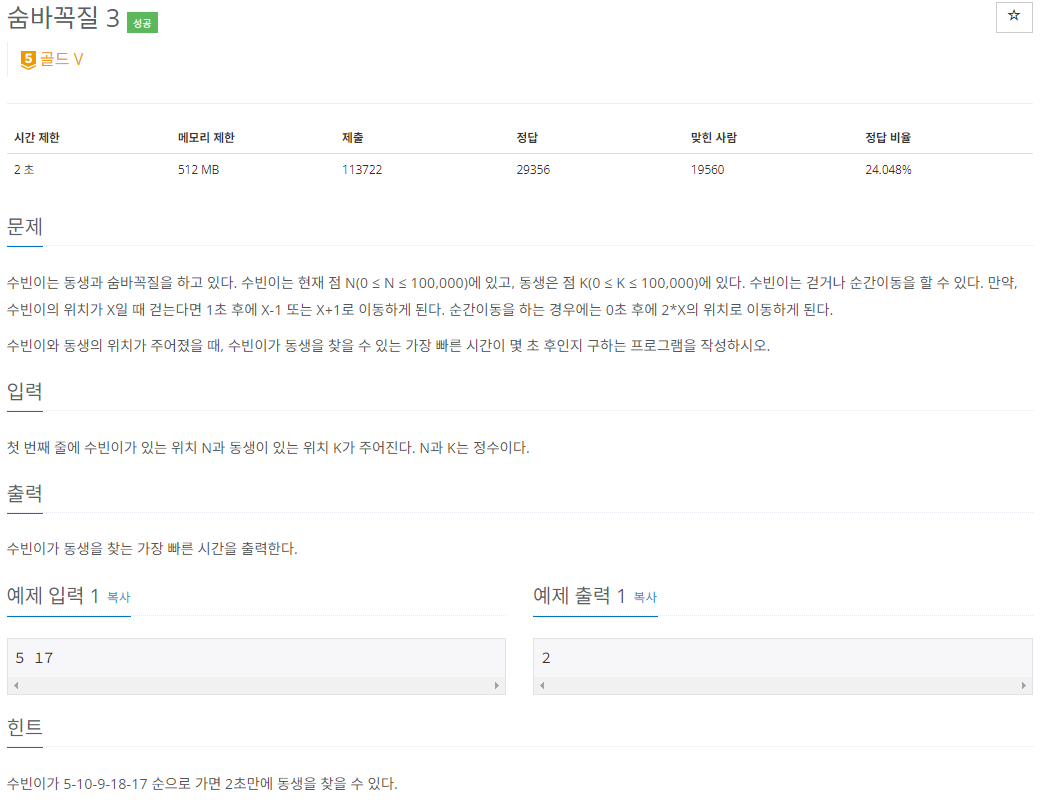Click the right arrow of the input scrollbar
The image size is (1043, 807).
point(497,685)
